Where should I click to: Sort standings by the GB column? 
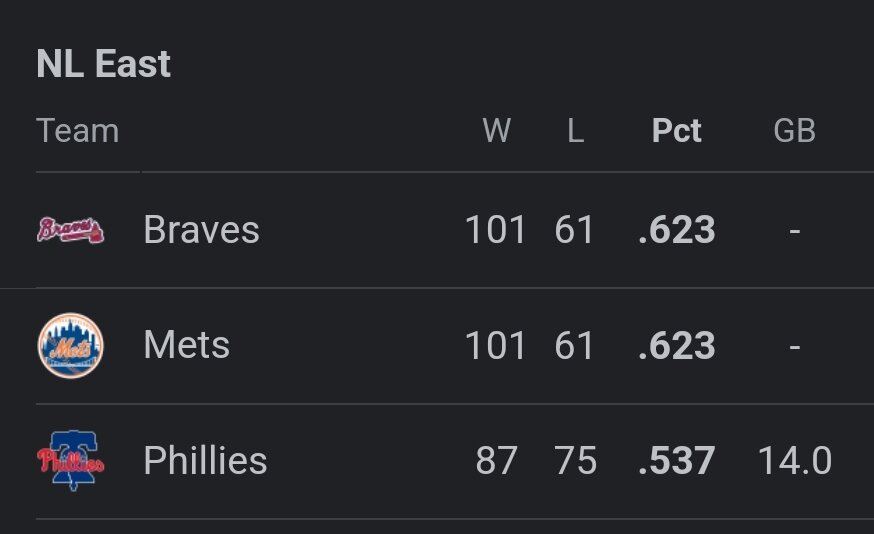click(x=794, y=131)
